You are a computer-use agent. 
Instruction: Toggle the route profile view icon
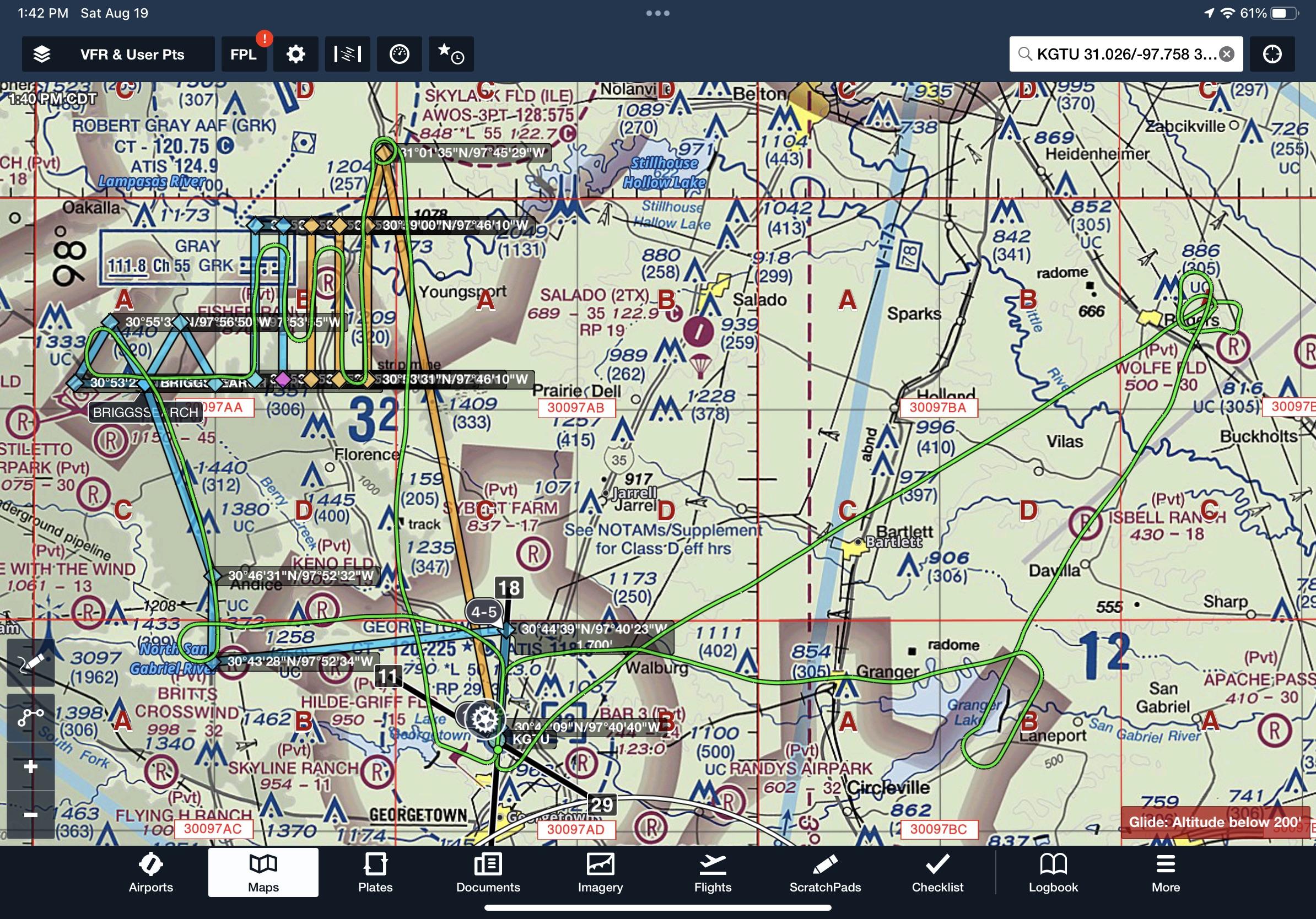point(347,55)
